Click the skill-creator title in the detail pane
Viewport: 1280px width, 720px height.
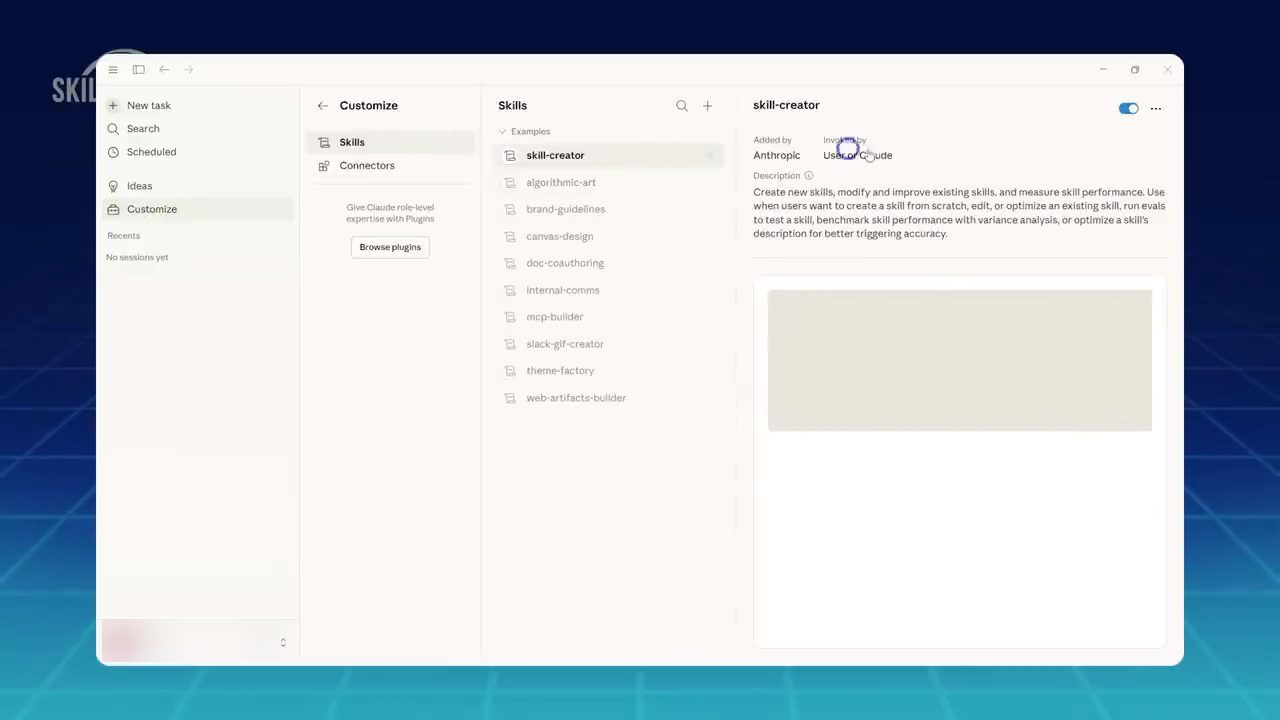click(786, 105)
